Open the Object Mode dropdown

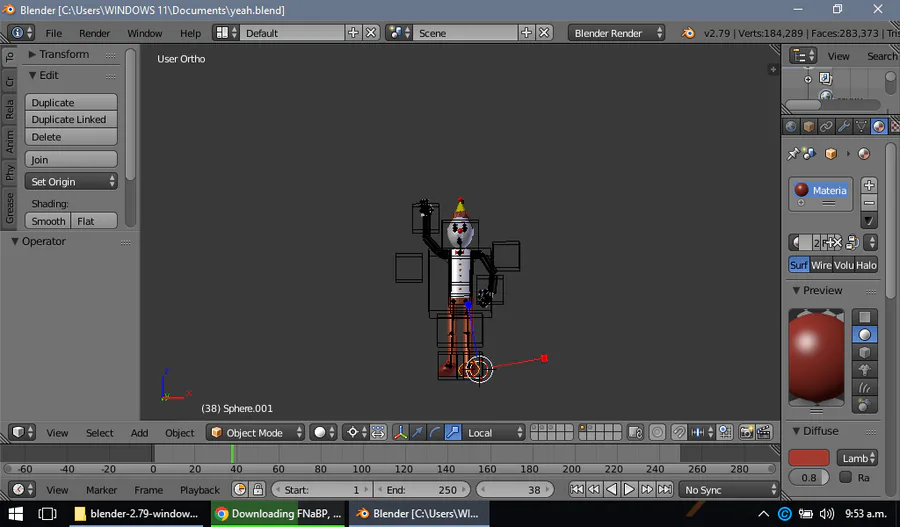coord(255,432)
